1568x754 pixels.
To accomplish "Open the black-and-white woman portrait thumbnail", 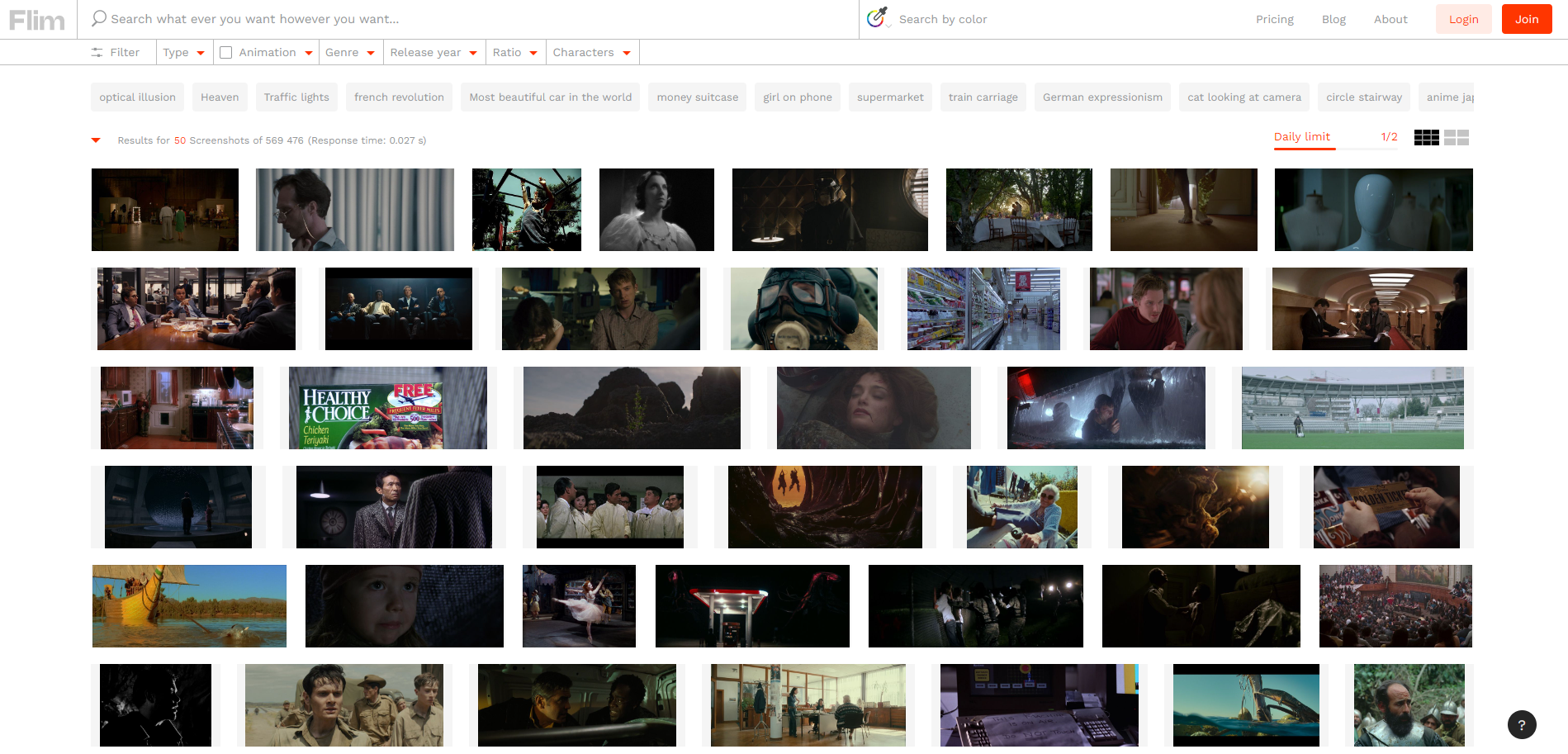I will tap(656, 210).
